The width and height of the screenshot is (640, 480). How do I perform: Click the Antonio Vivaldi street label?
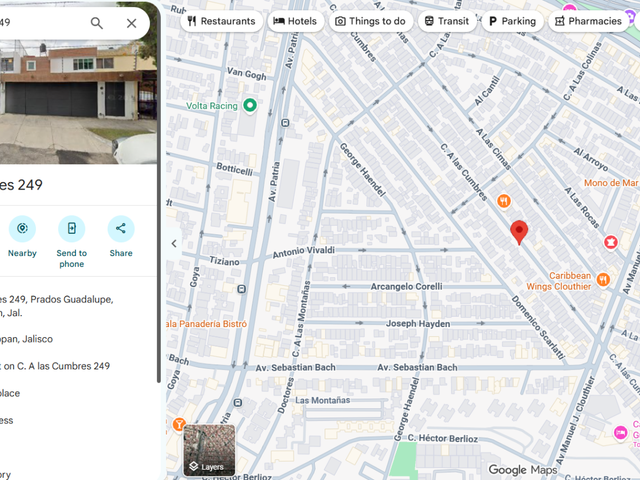click(x=304, y=252)
